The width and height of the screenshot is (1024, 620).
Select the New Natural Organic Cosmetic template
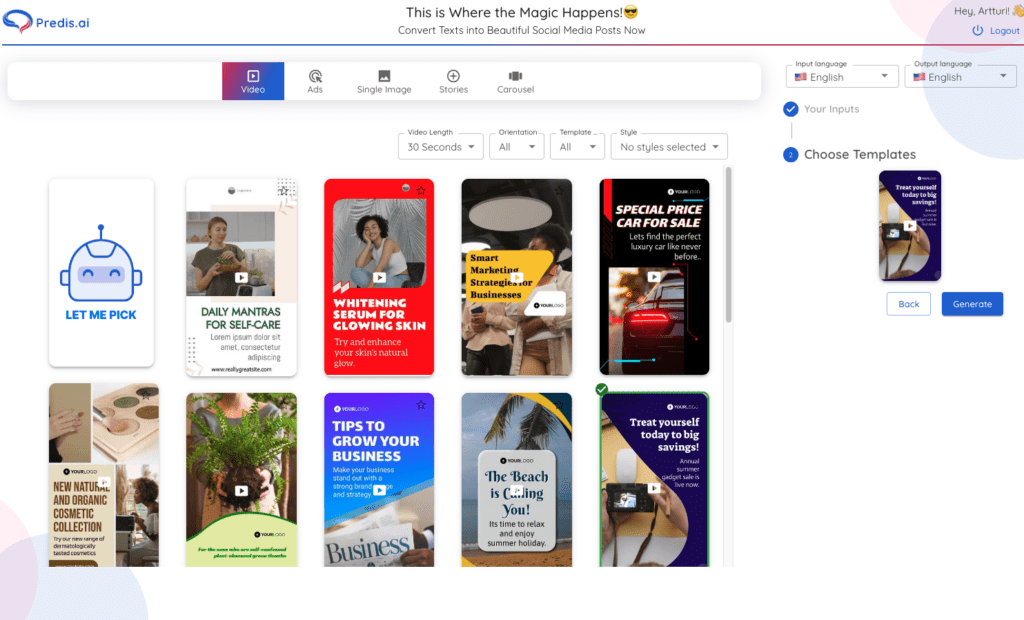click(x=104, y=475)
